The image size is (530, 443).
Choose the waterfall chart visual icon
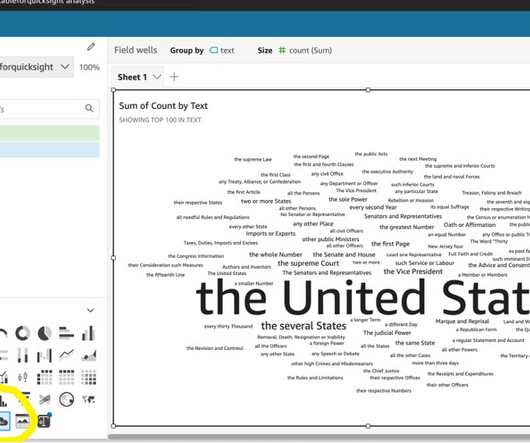[x=45, y=355]
